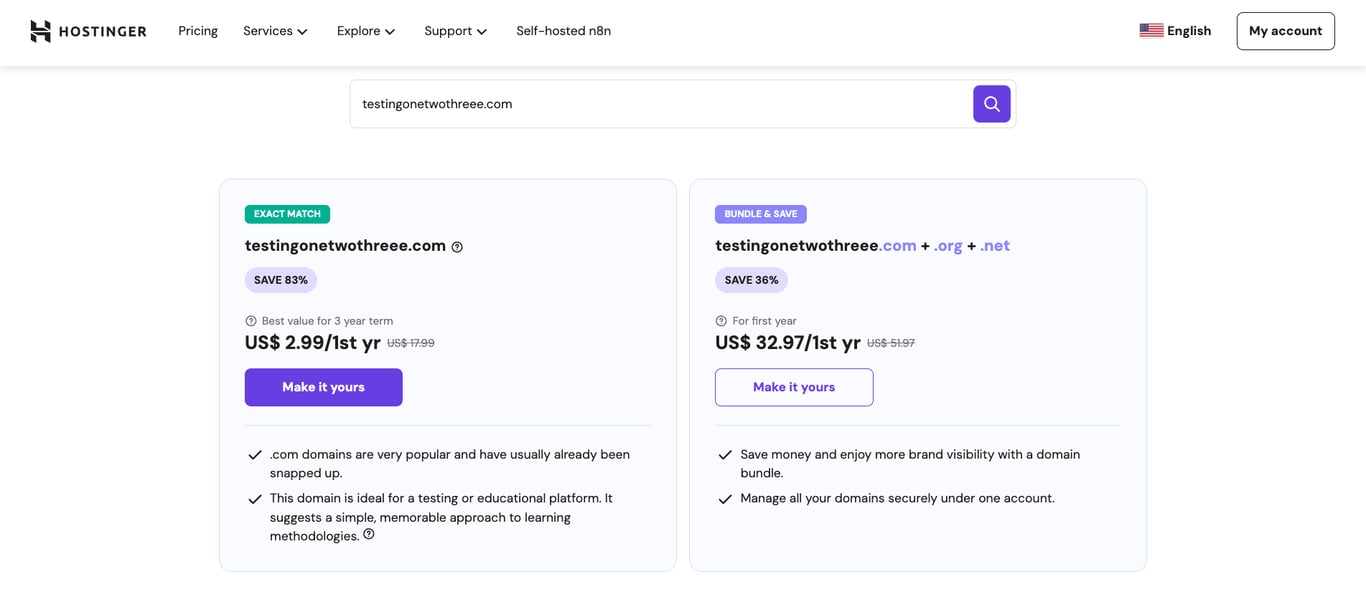1366x592 pixels.
Task: Click the .org link in the bundle title
Action: coord(947,245)
